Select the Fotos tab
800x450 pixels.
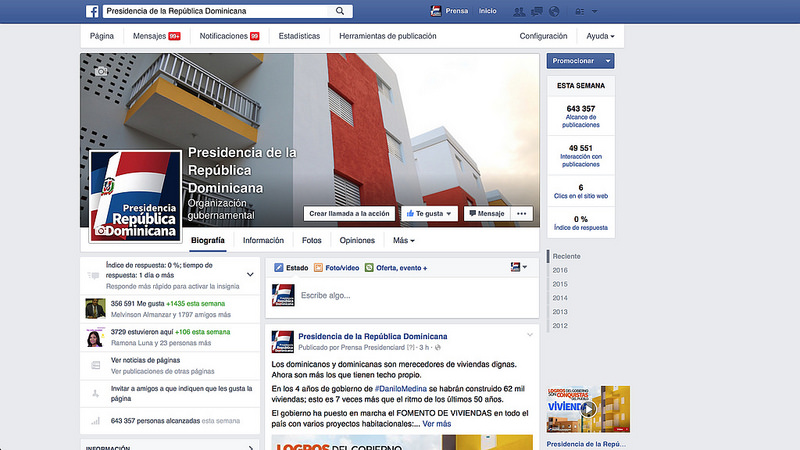[312, 240]
